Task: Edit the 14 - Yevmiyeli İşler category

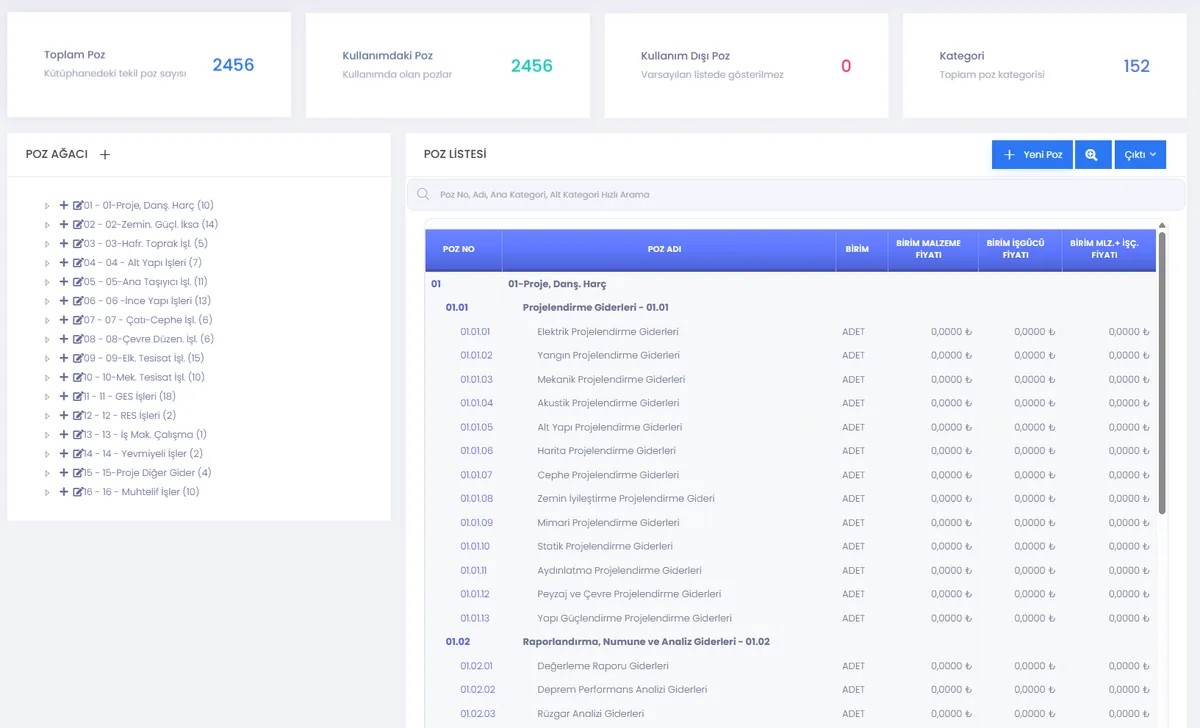Action: (78, 453)
